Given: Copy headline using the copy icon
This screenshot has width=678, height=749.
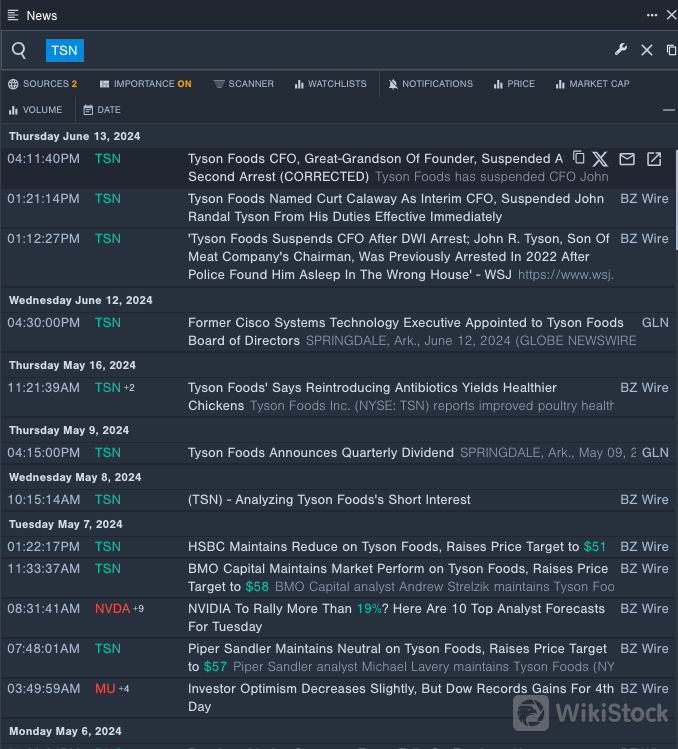Looking at the screenshot, I should click(579, 158).
